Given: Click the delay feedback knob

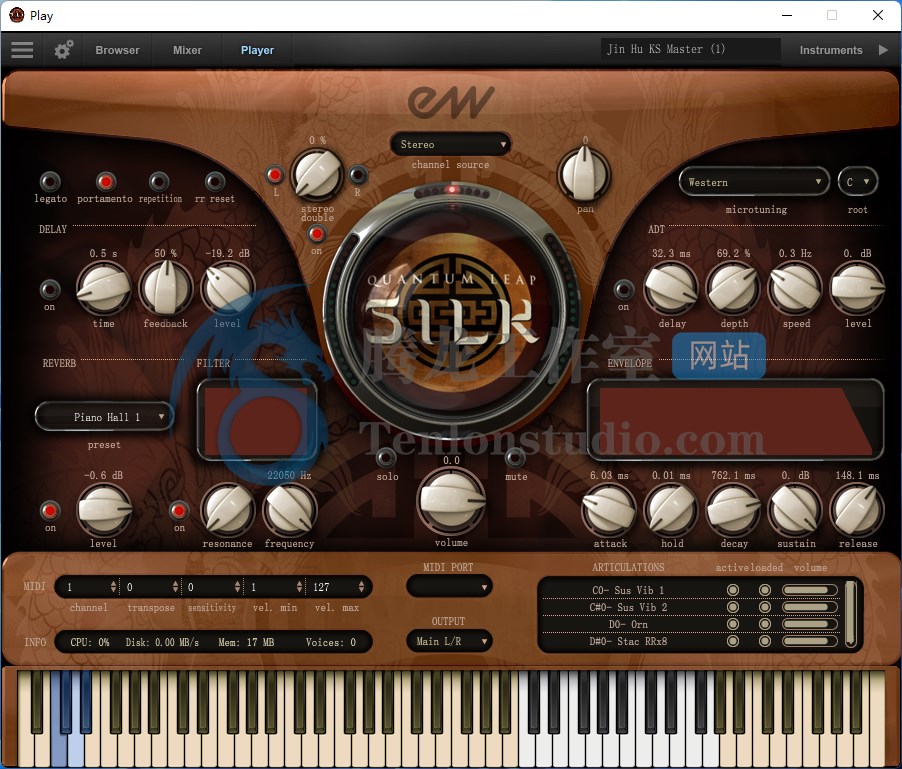Looking at the screenshot, I should tap(166, 288).
